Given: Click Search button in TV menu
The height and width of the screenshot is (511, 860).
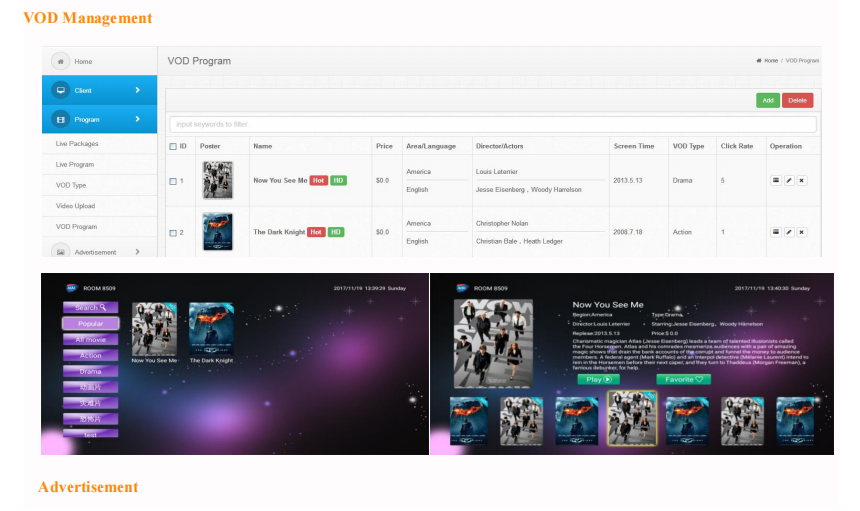Looking at the screenshot, I should pos(90,308).
